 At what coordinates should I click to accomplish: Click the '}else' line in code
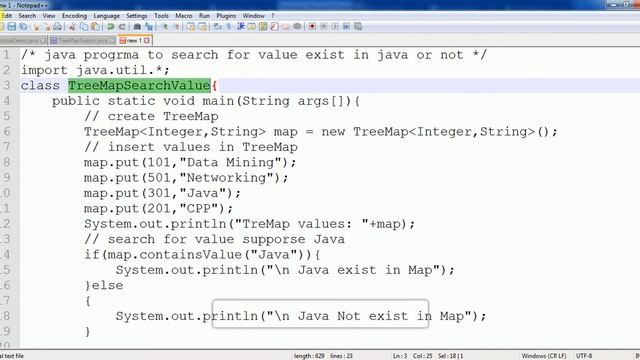(104, 285)
